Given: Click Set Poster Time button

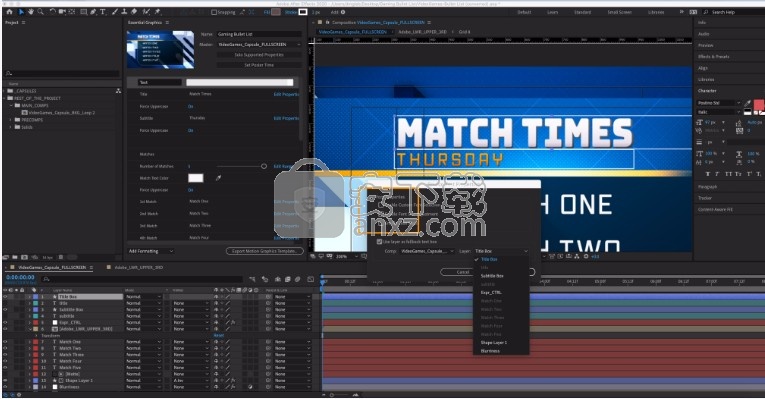Looking at the screenshot, I should click(x=259, y=65).
